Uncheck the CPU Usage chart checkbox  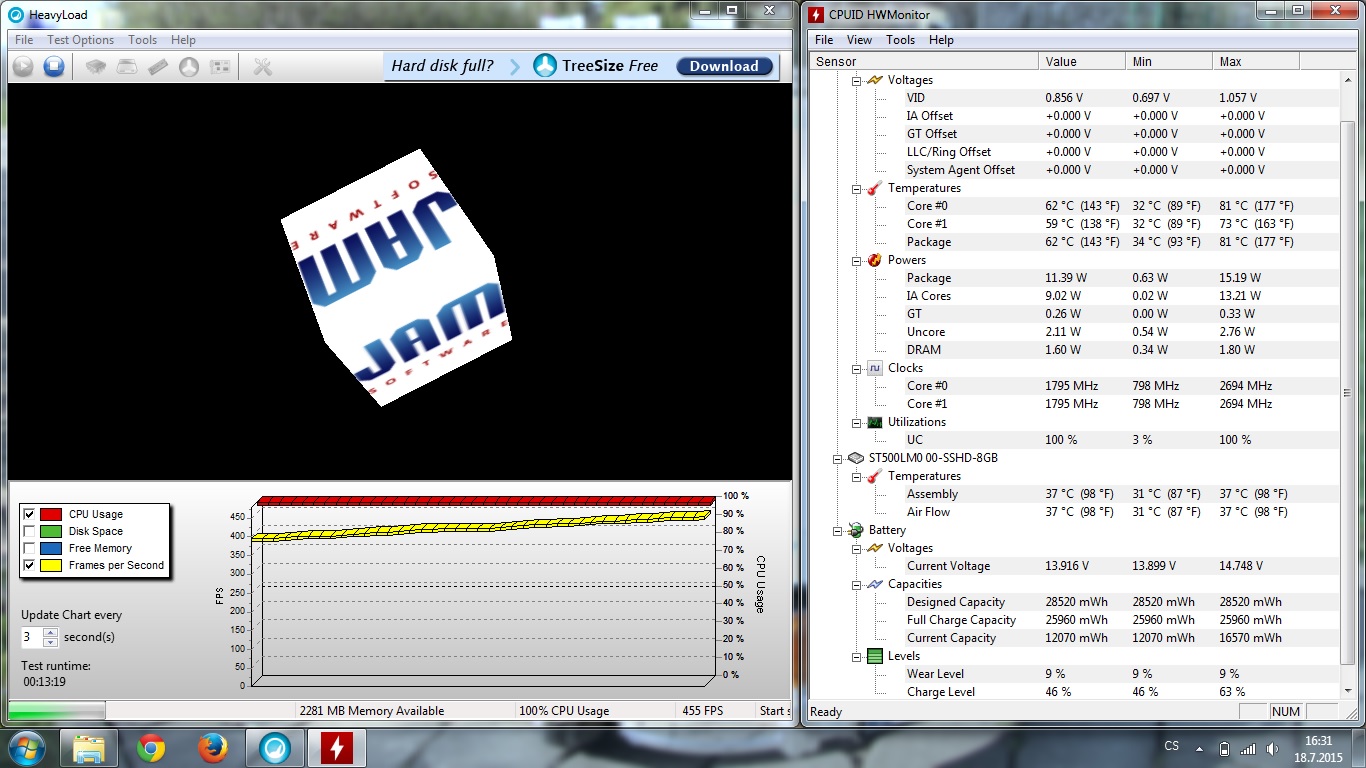click(29, 514)
